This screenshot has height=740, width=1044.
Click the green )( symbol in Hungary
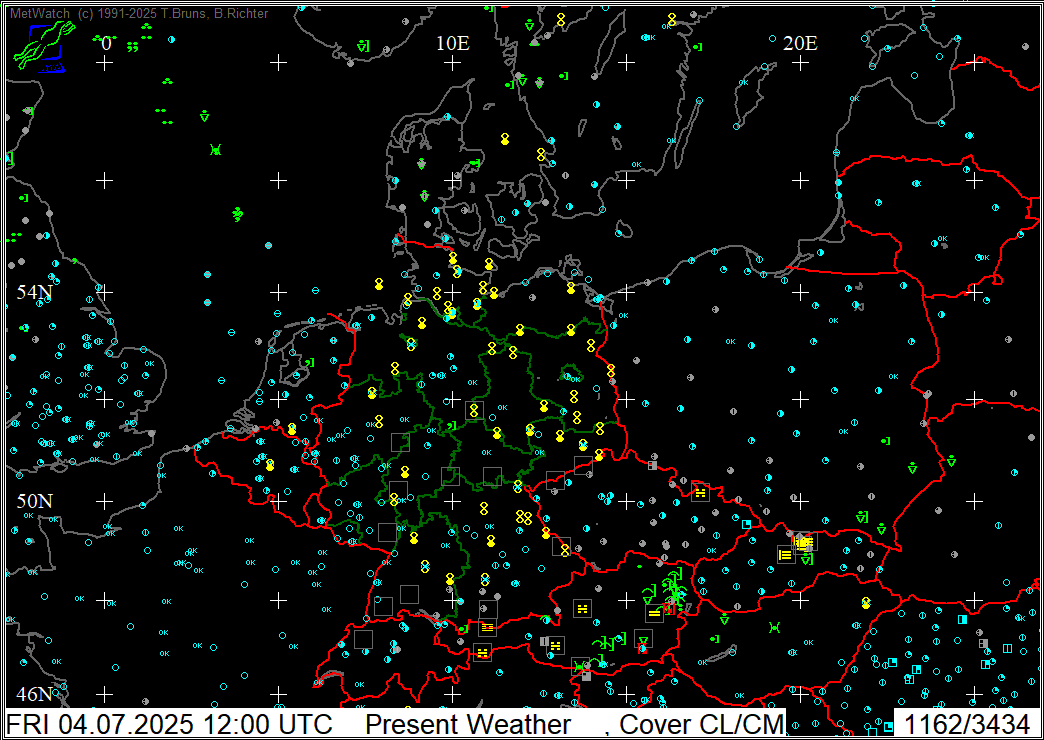pyautogui.click(x=774, y=627)
